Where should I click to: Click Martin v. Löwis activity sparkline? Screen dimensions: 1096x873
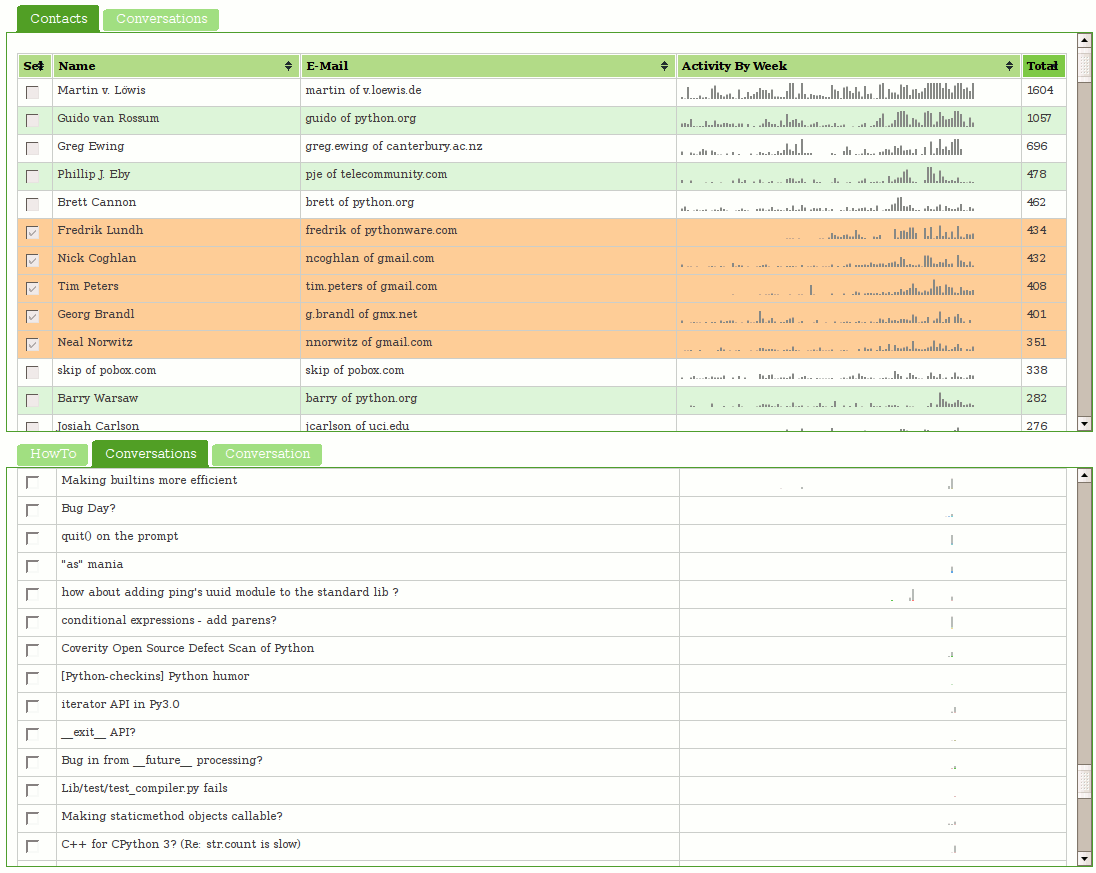828,92
